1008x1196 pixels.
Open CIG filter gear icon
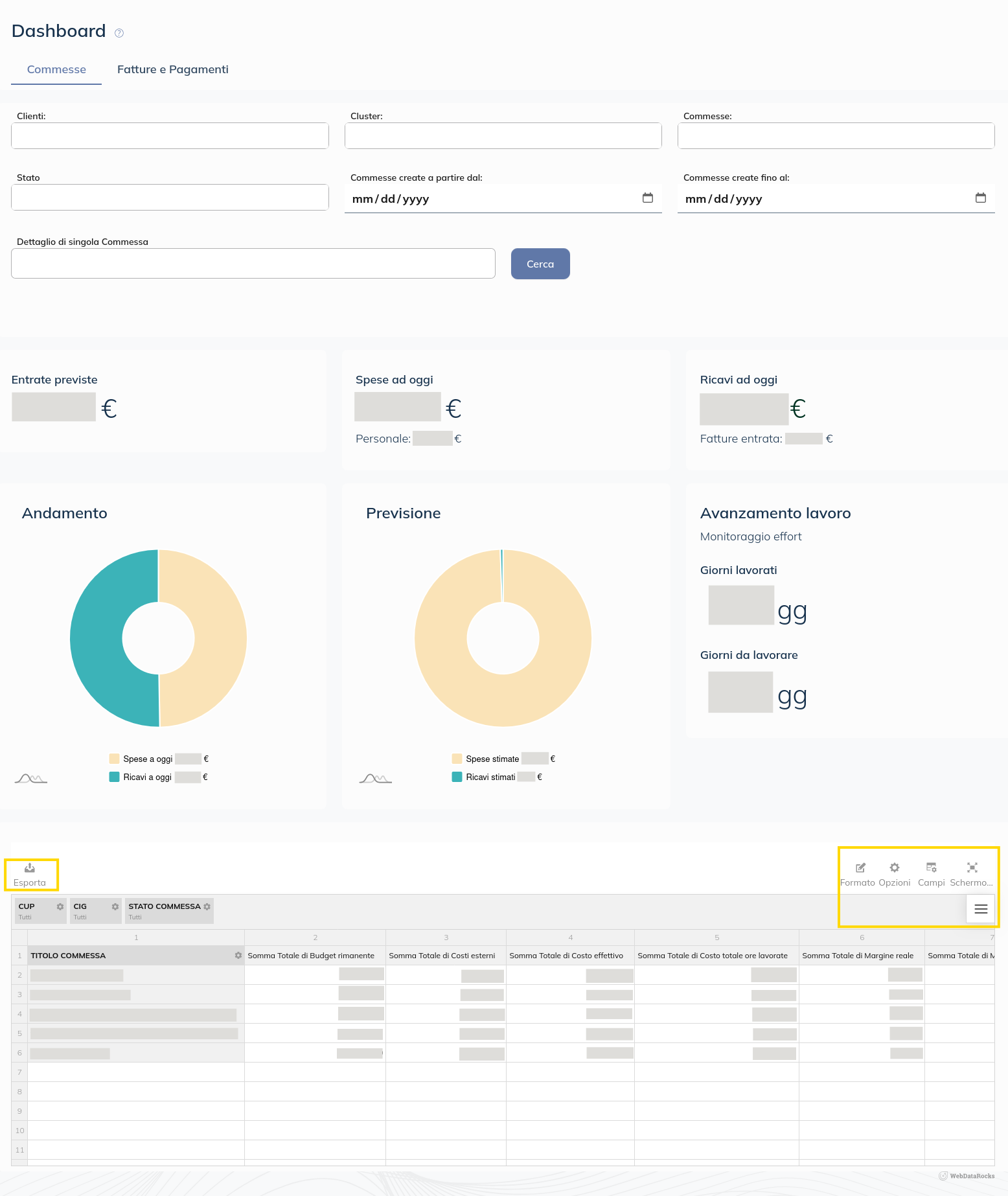[115, 906]
